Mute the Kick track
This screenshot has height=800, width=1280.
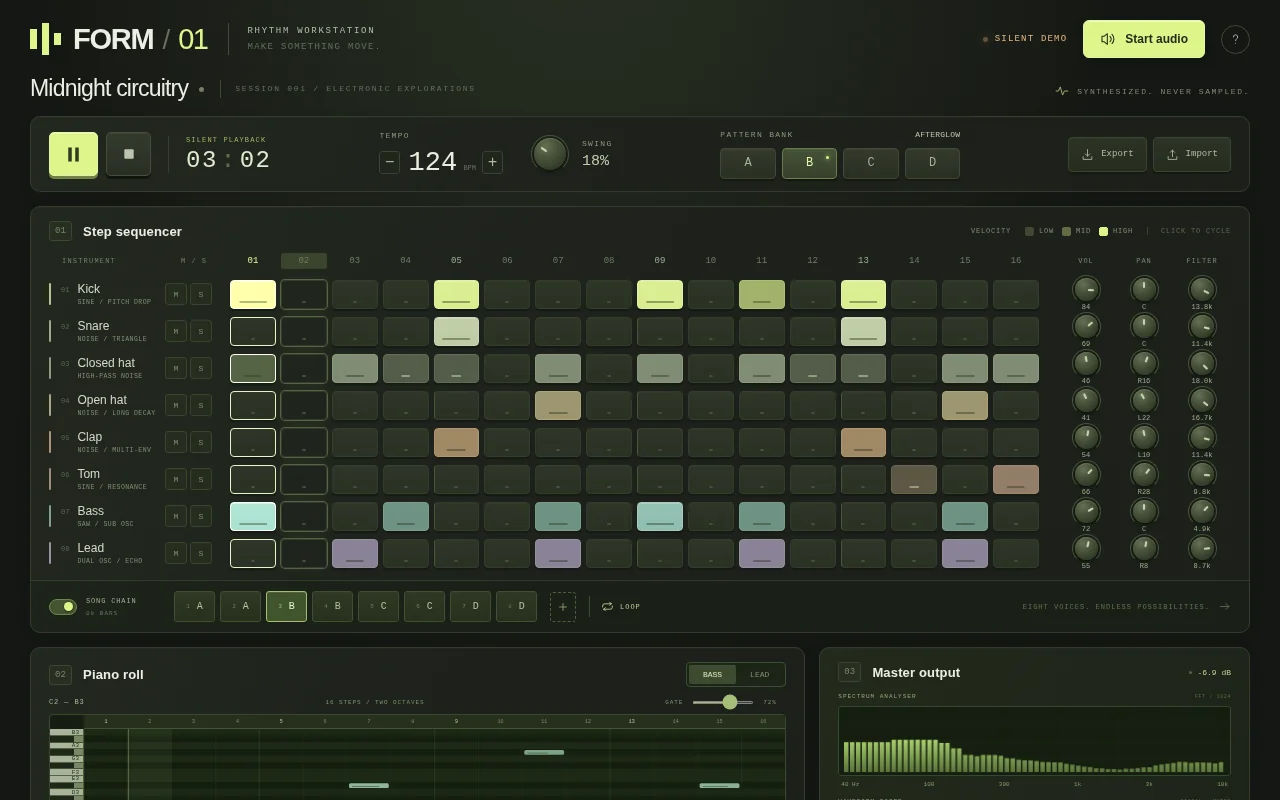point(176,294)
